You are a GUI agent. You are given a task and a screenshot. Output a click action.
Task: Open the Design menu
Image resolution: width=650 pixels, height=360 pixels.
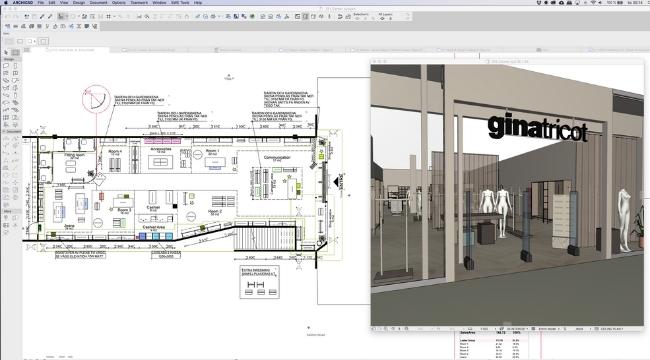(79, 2)
